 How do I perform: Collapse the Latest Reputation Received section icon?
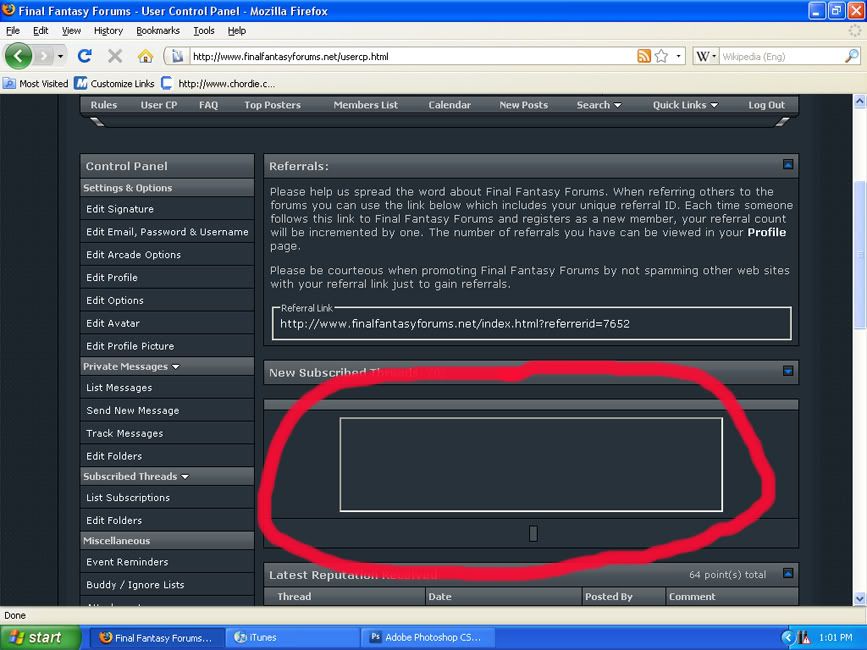tap(788, 573)
